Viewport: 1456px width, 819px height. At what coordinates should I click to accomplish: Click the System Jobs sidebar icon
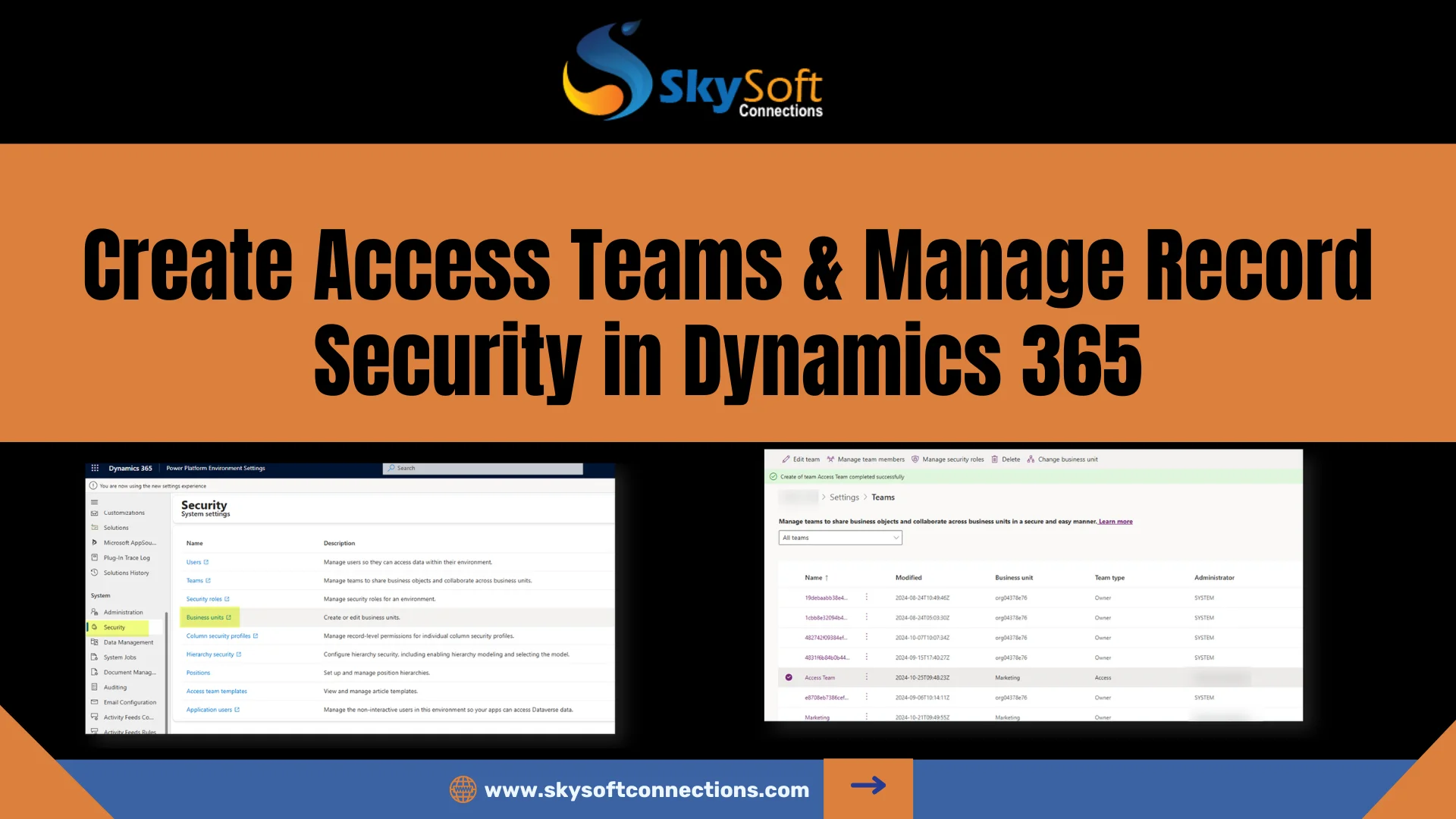[95, 657]
